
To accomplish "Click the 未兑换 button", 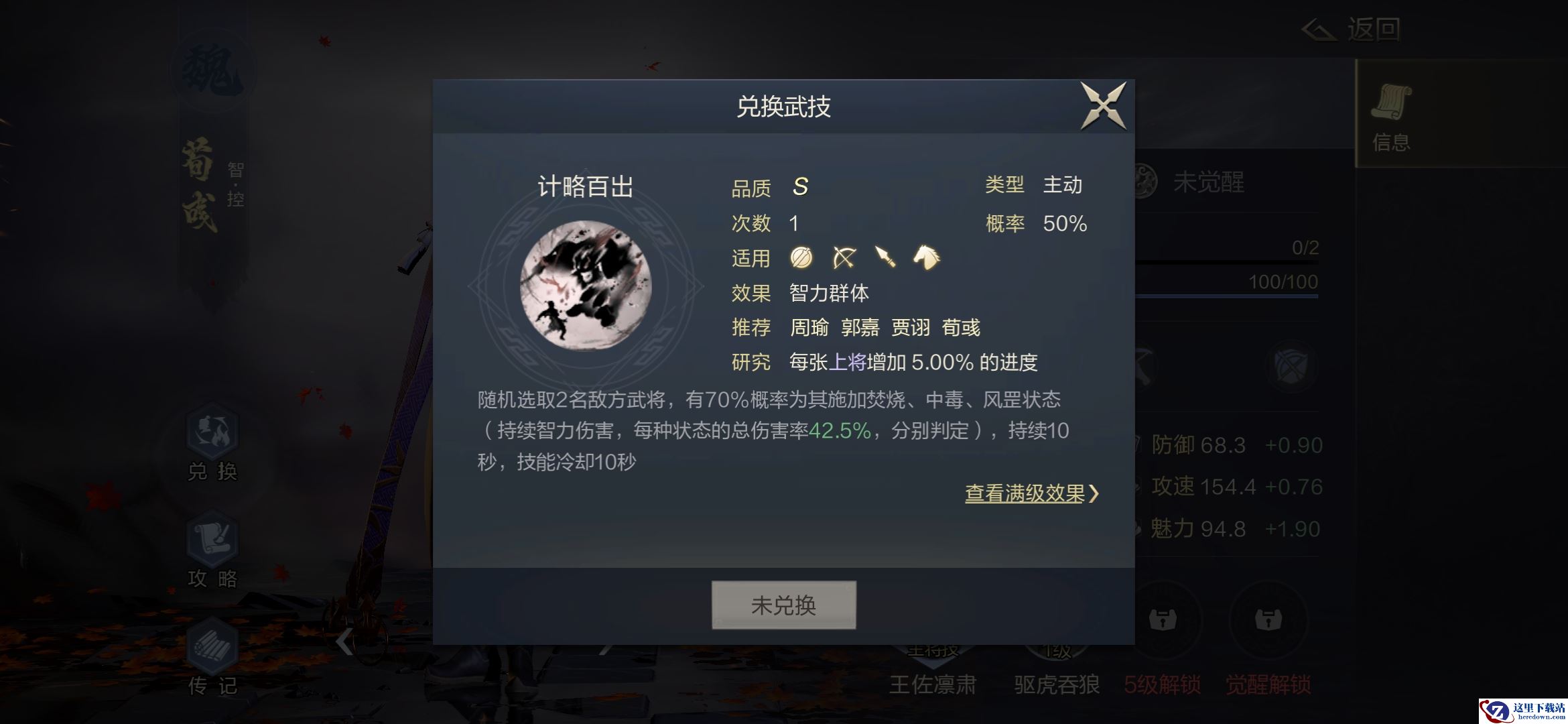I will click(783, 605).
